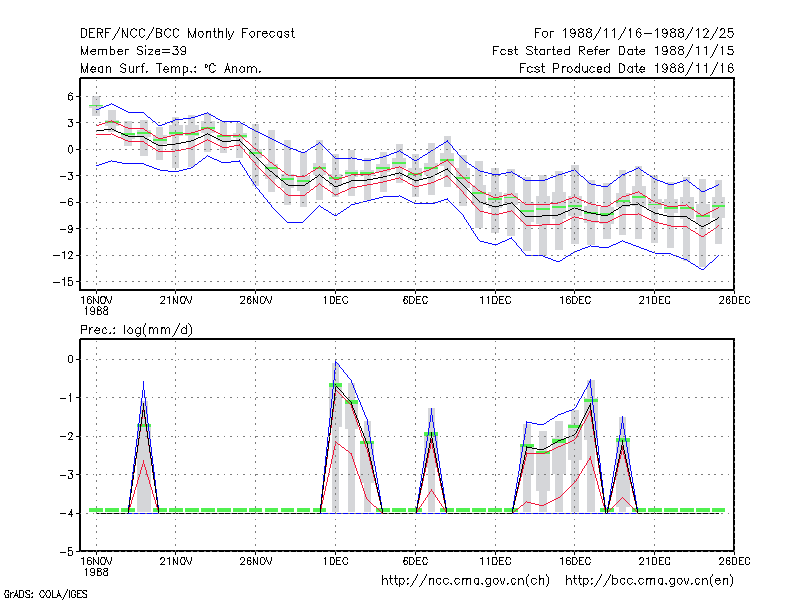Click the 21NOV tick on precipitation chart
This screenshot has height=600, width=800.
pos(176,562)
